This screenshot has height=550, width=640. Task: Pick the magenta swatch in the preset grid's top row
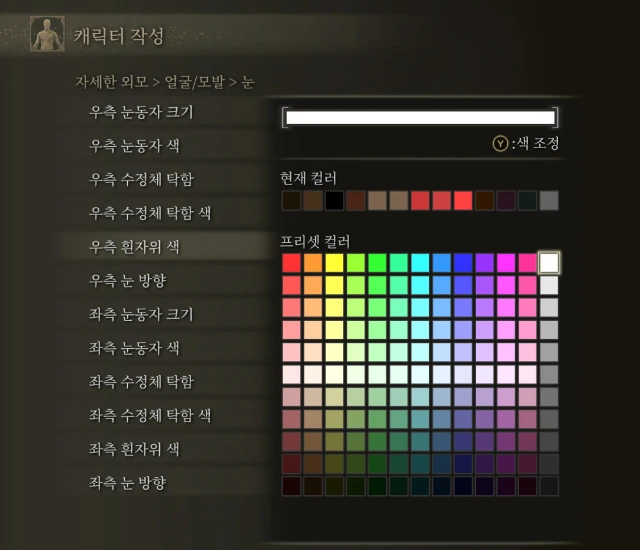[x=506, y=263]
